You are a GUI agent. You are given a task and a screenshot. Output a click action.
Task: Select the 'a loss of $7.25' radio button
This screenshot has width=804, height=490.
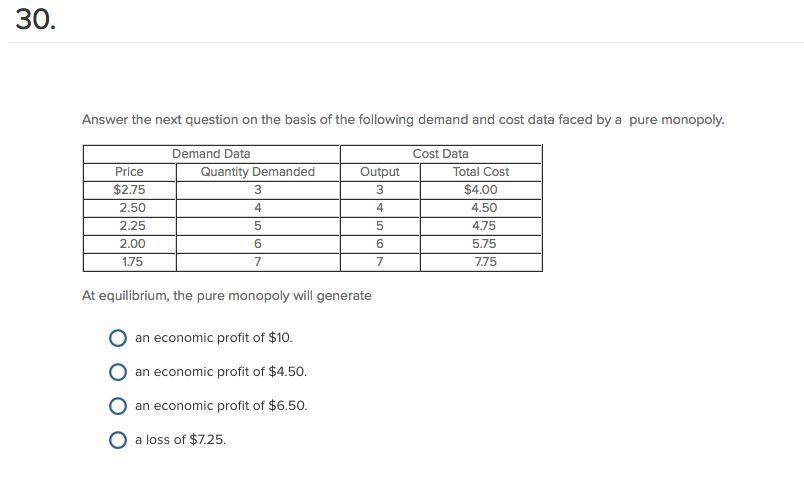pos(118,440)
